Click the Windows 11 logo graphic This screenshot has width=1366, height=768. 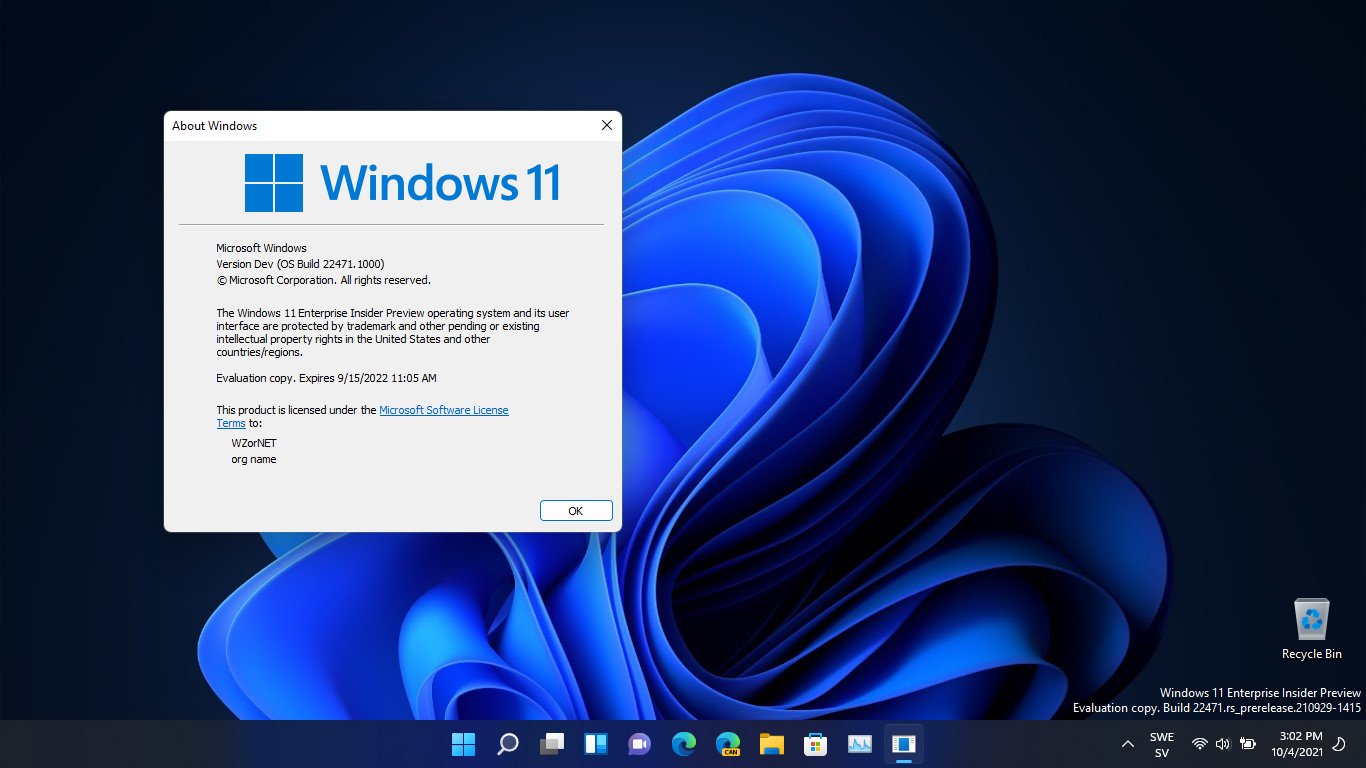tap(402, 182)
